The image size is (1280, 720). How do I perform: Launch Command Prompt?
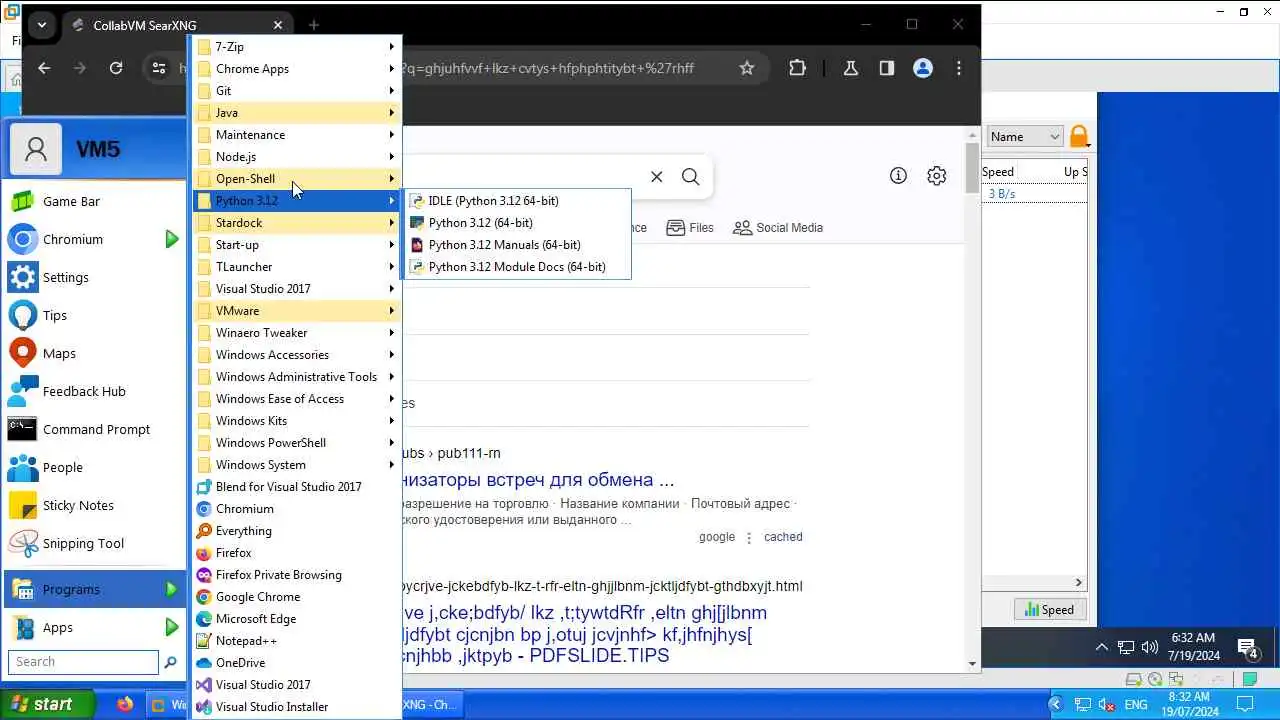pos(94,429)
